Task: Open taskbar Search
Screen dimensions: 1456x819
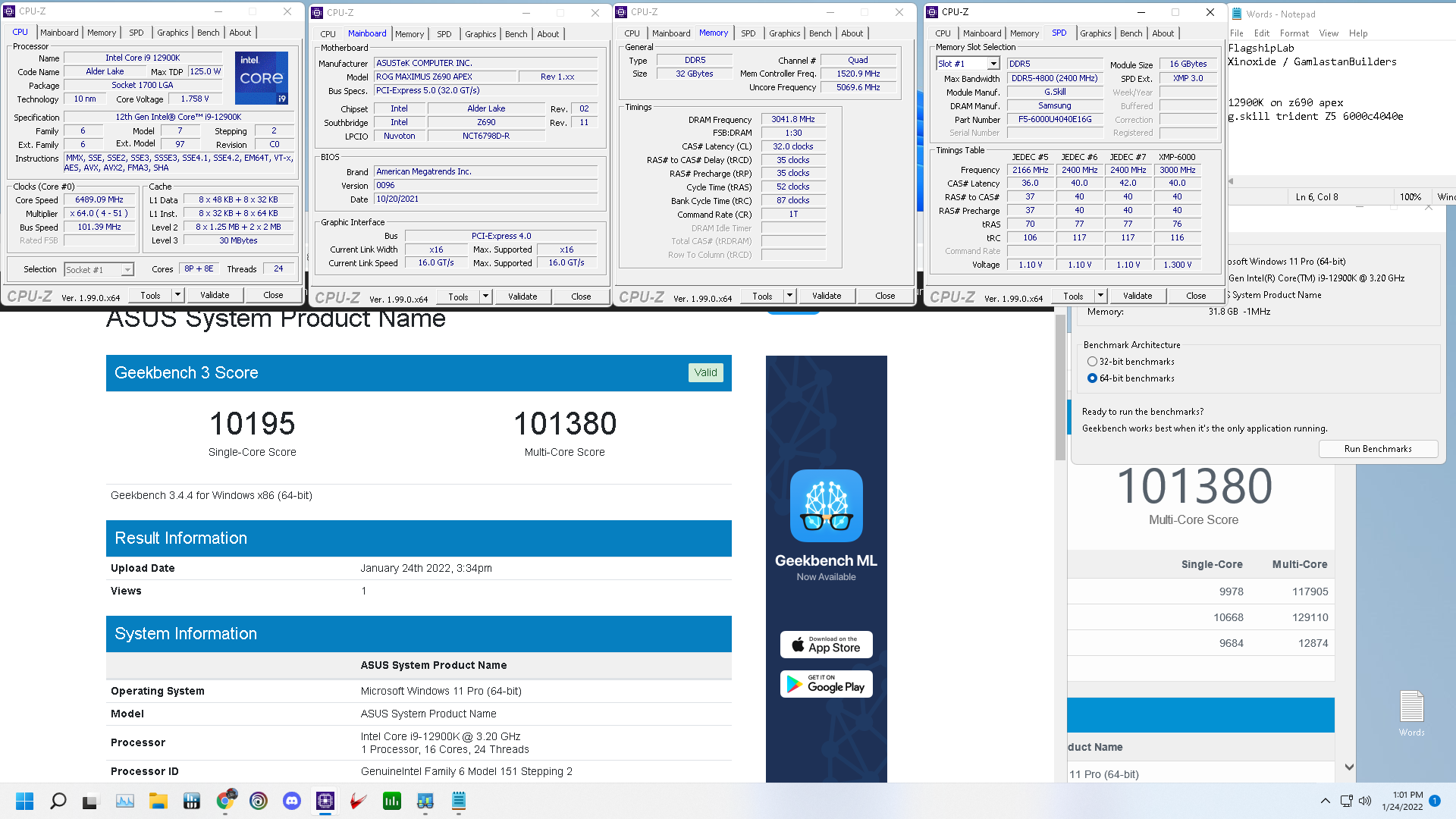Action: click(58, 801)
